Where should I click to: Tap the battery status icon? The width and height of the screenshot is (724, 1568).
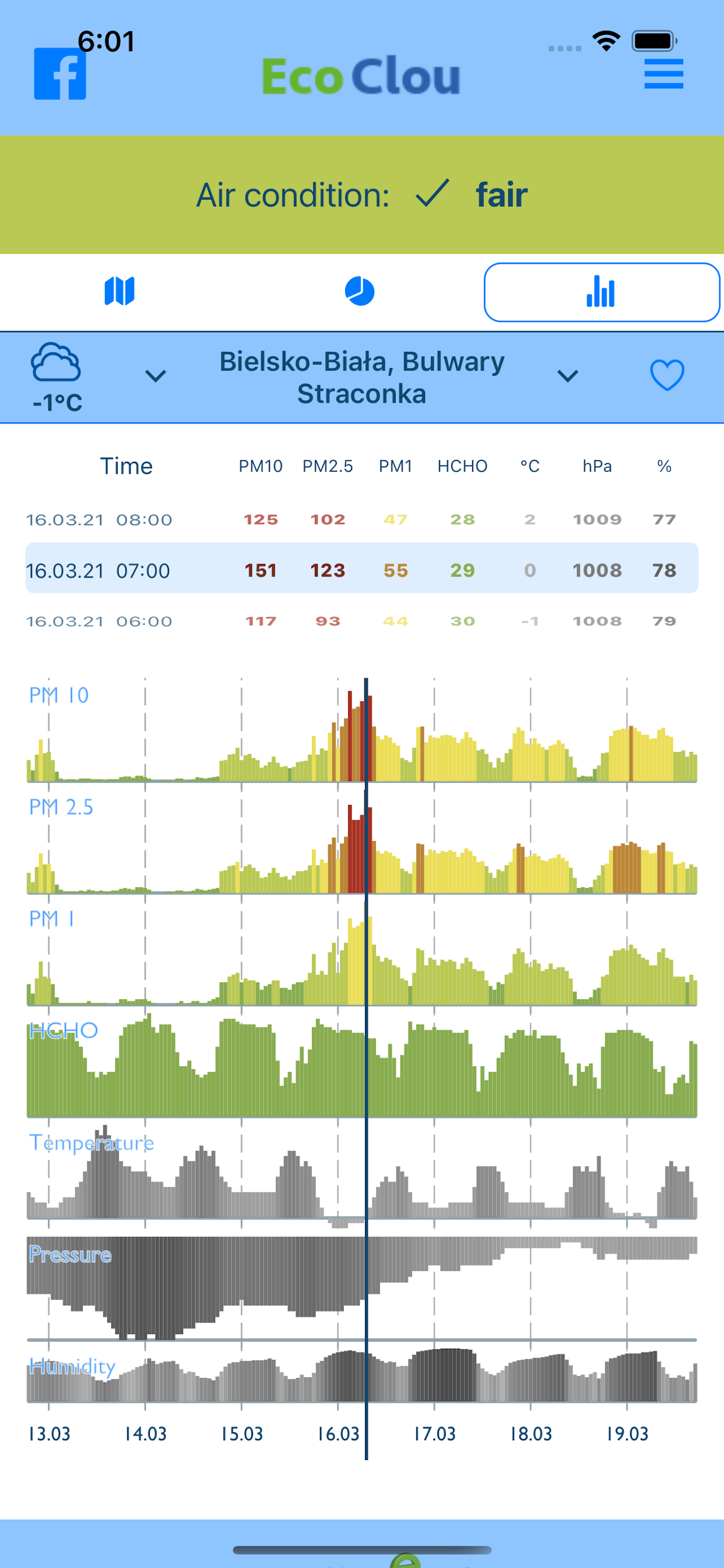[655, 41]
